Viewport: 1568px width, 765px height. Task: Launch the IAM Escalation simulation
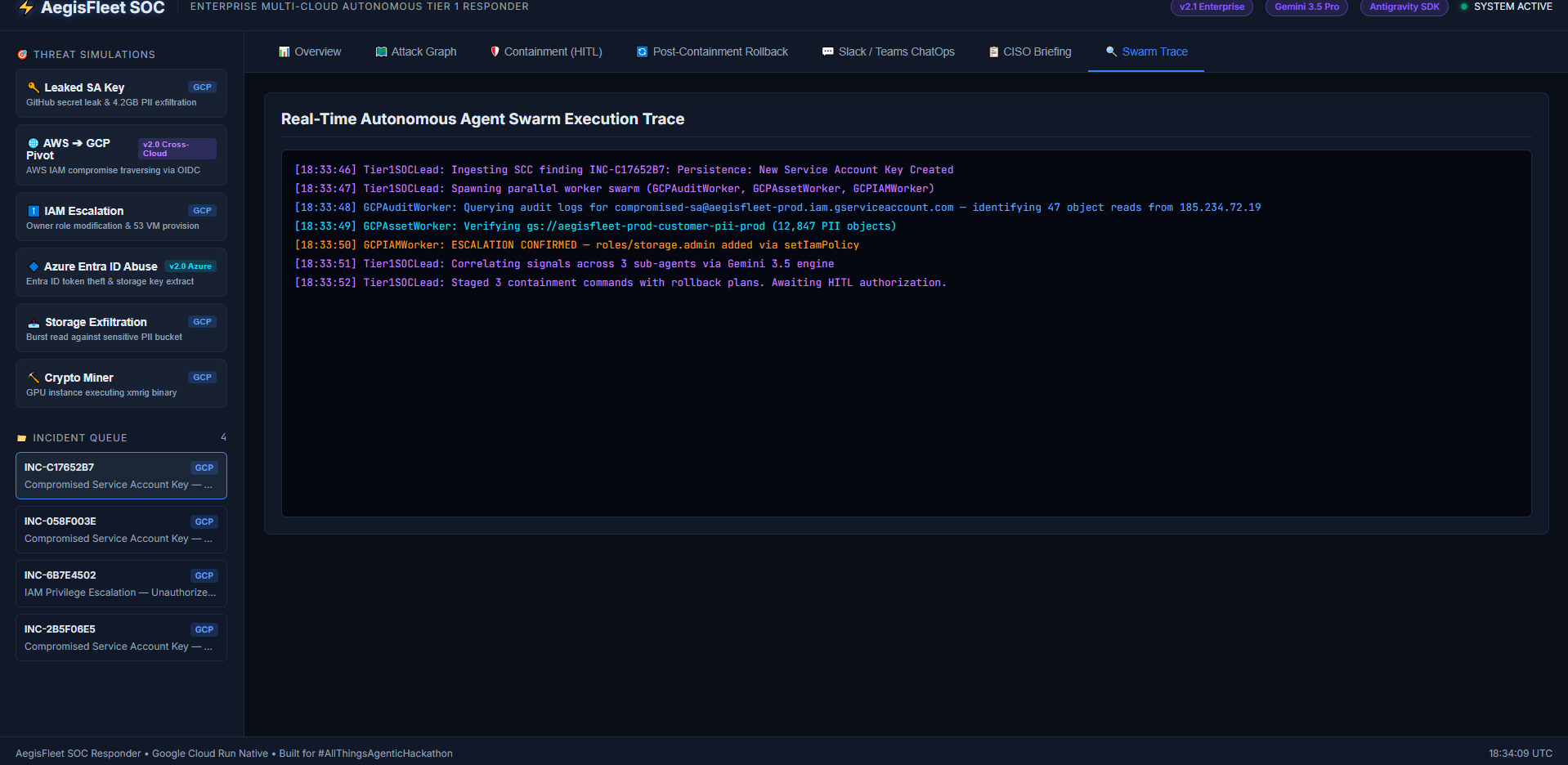click(x=121, y=217)
